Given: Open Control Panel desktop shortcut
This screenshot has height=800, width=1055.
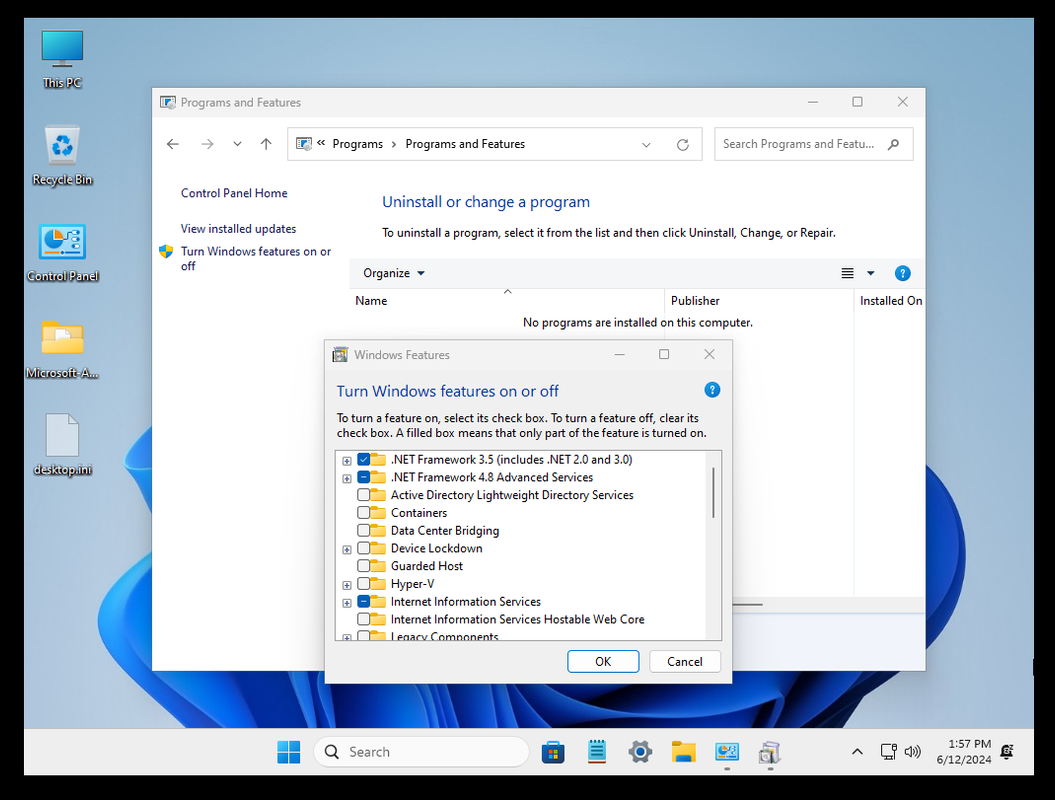Looking at the screenshot, I should pyautogui.click(x=62, y=252).
